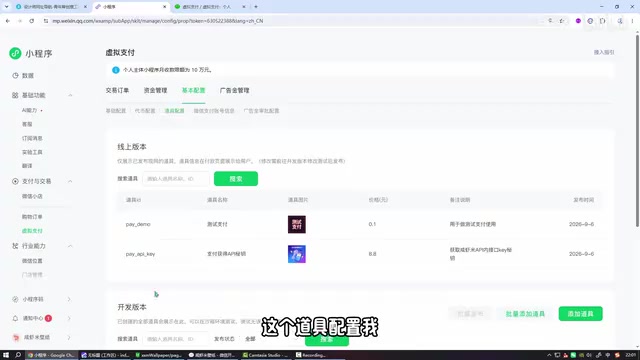Click the 支付与交易 circle icon in sidebar
Viewport: 640px width, 360px height.
[x=15, y=181]
